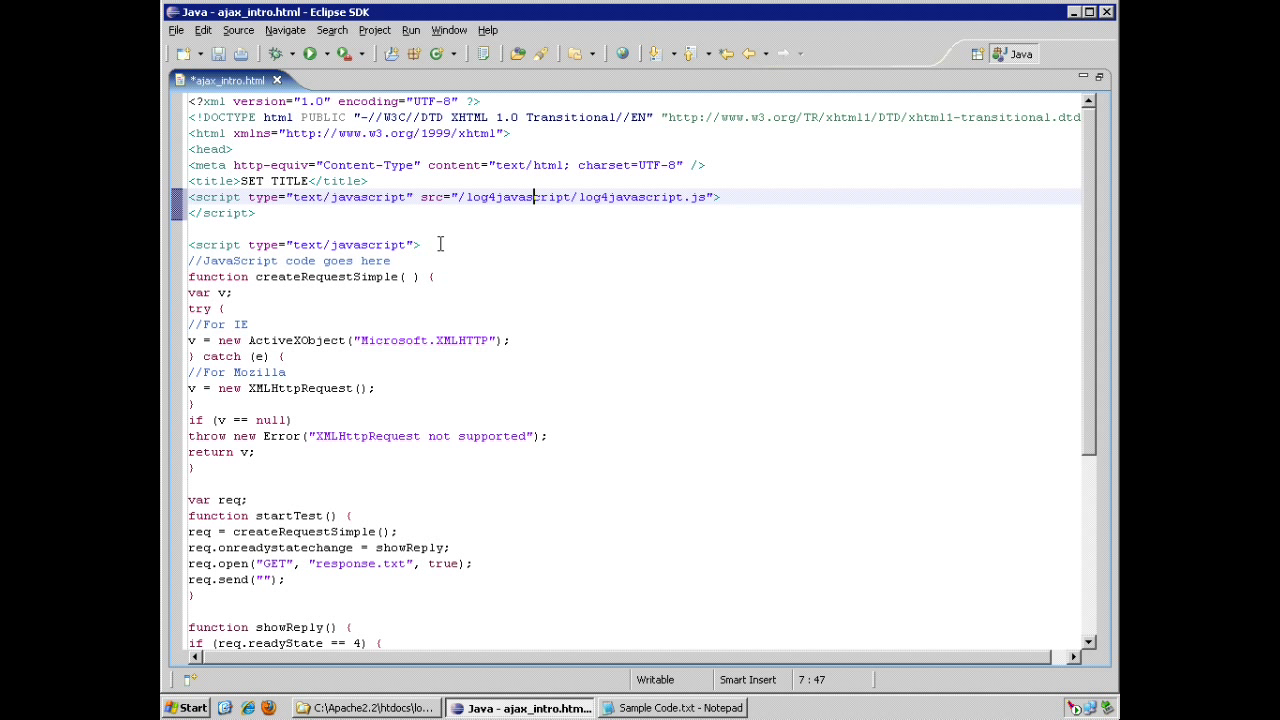Start the Debug bug icon

(275, 54)
